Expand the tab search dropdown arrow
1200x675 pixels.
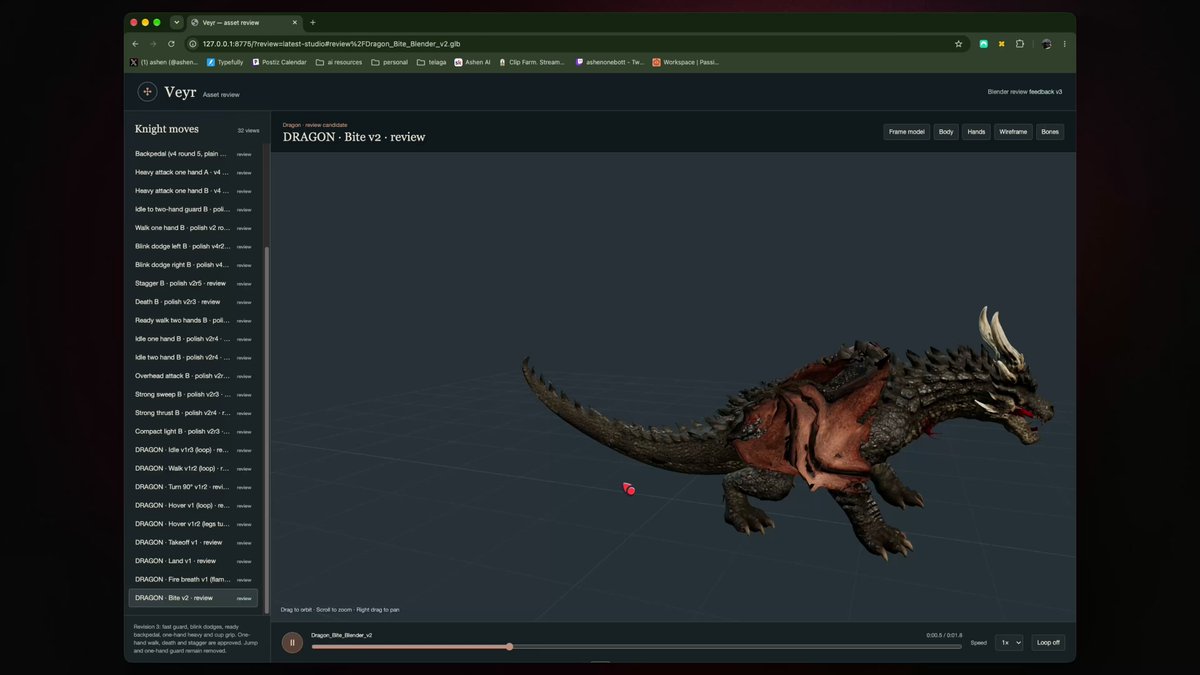[177, 22]
